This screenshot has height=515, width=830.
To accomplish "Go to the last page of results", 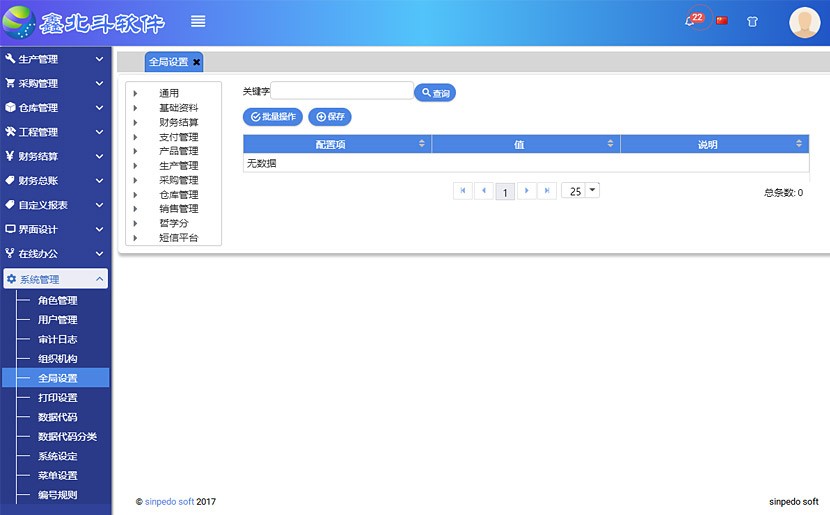I will point(547,190).
